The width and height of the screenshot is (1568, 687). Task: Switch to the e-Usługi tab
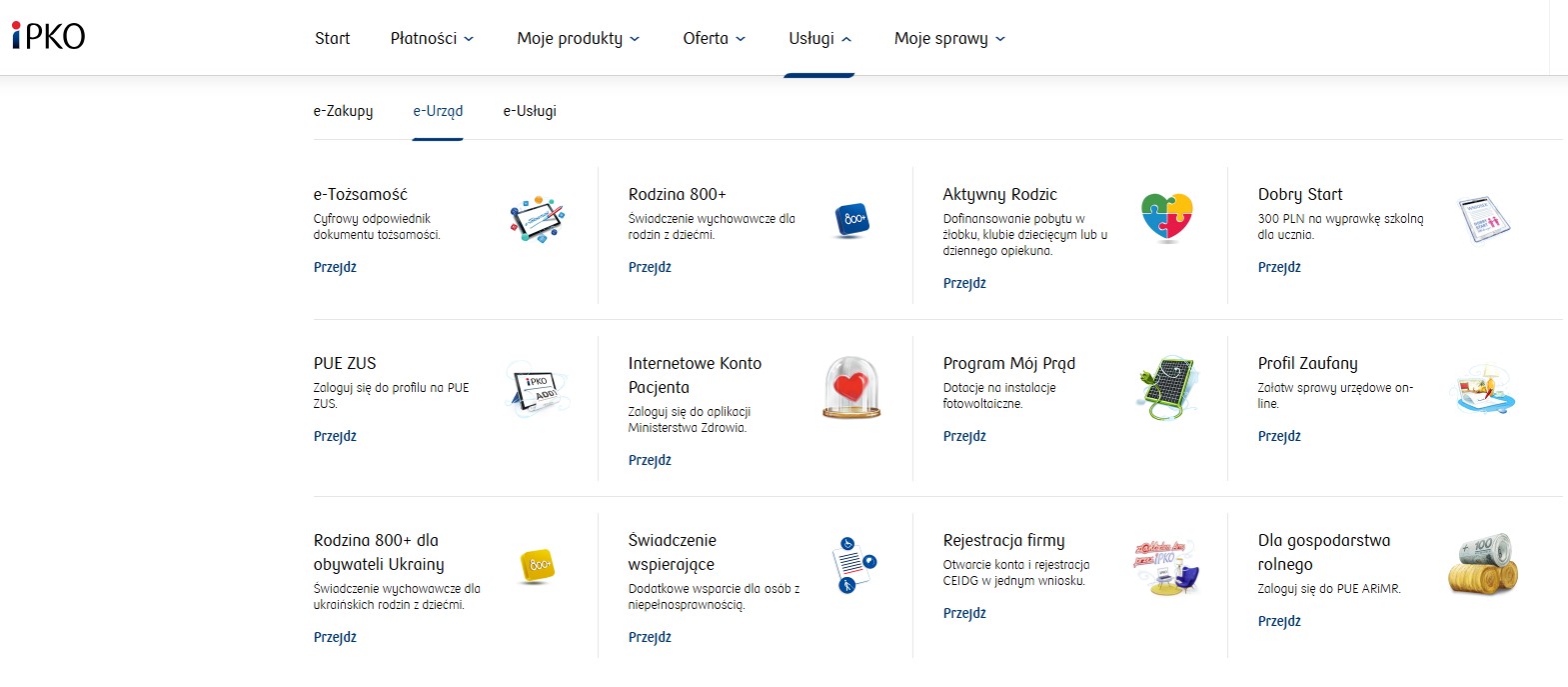coord(530,111)
